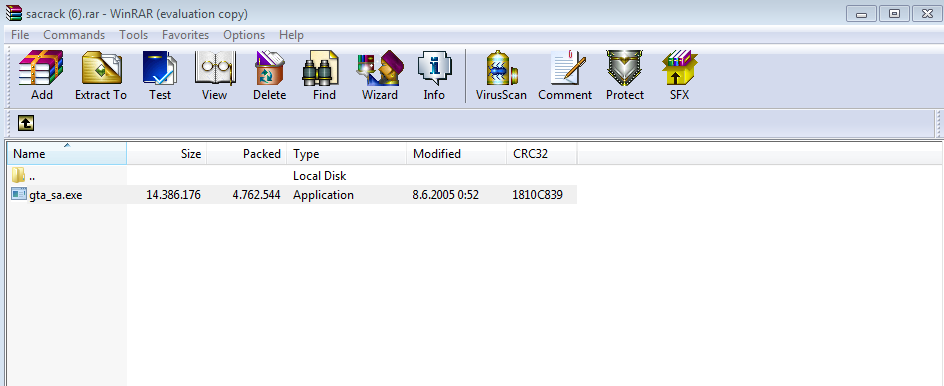Image resolution: width=944 pixels, height=386 pixels.
Task: Open the Find binoculars tool
Action: tap(324, 75)
